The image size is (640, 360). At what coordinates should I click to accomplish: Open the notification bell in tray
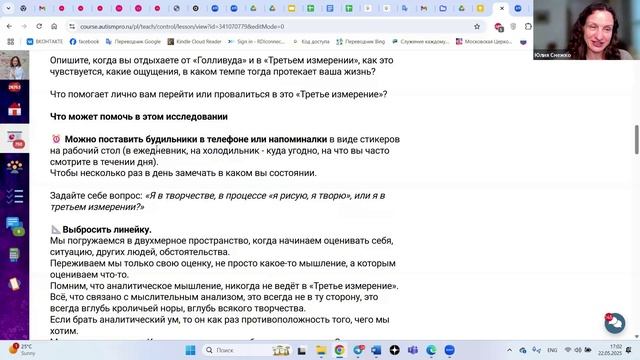click(x=629, y=350)
